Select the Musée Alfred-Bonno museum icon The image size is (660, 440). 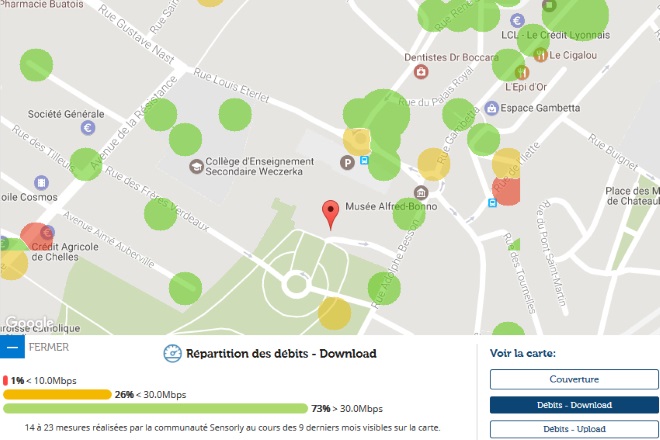point(422,192)
